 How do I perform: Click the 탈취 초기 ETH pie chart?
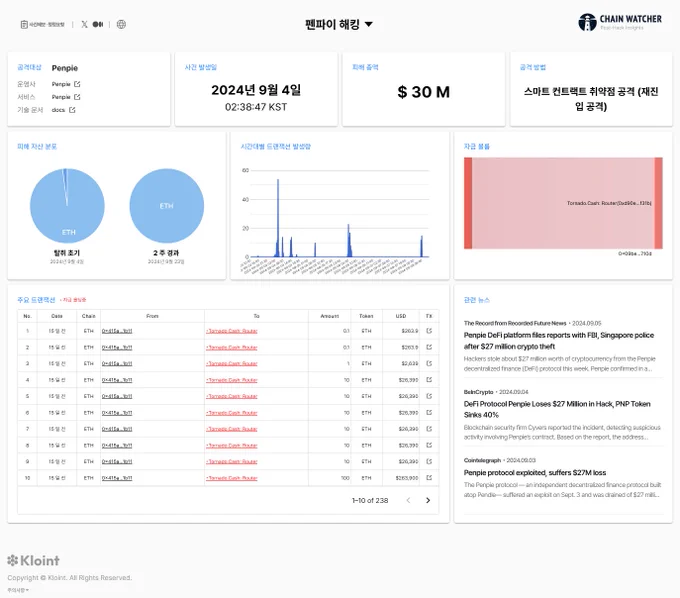pyautogui.click(x=67, y=206)
